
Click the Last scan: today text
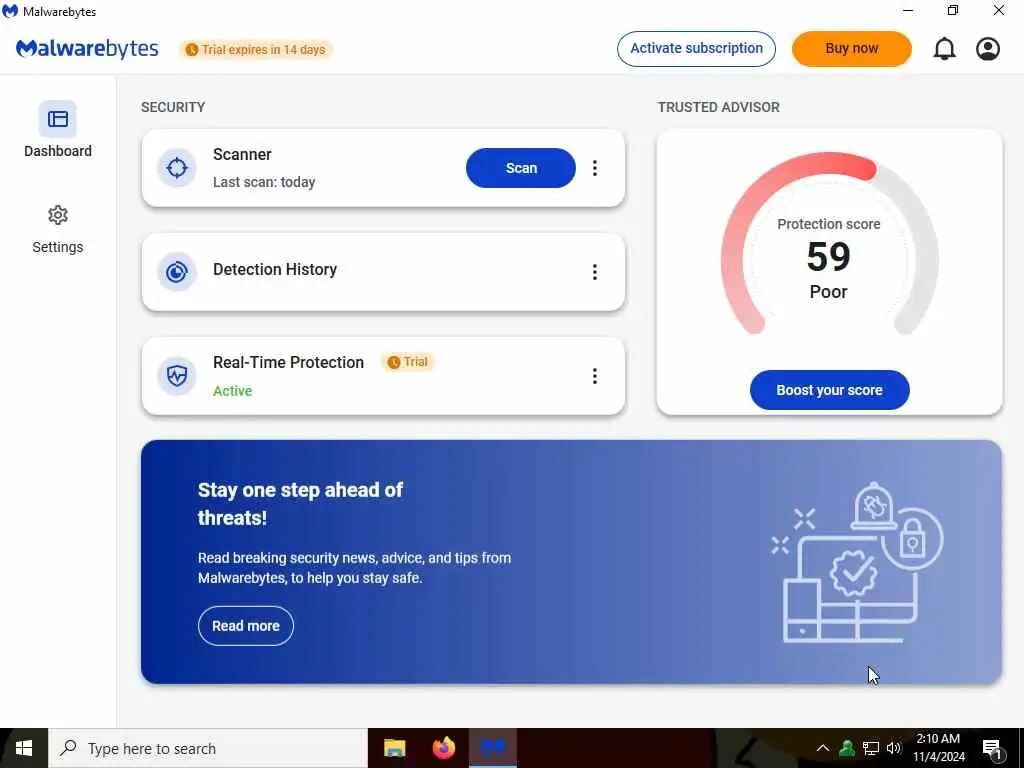[x=264, y=182]
